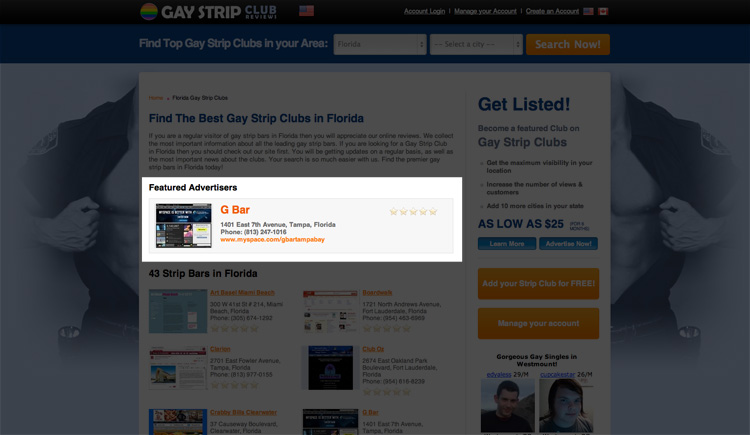
Task: Select the small US flag in top right
Action: tap(588, 11)
